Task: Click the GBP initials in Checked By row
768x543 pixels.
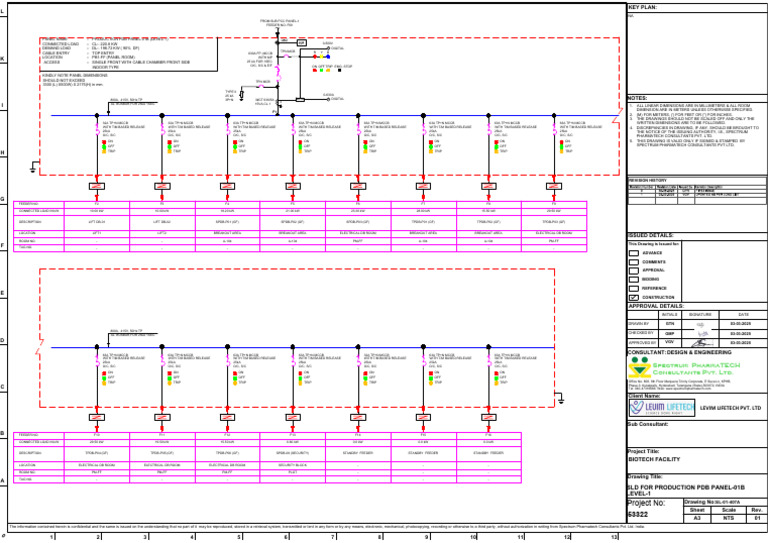Action: coord(669,333)
